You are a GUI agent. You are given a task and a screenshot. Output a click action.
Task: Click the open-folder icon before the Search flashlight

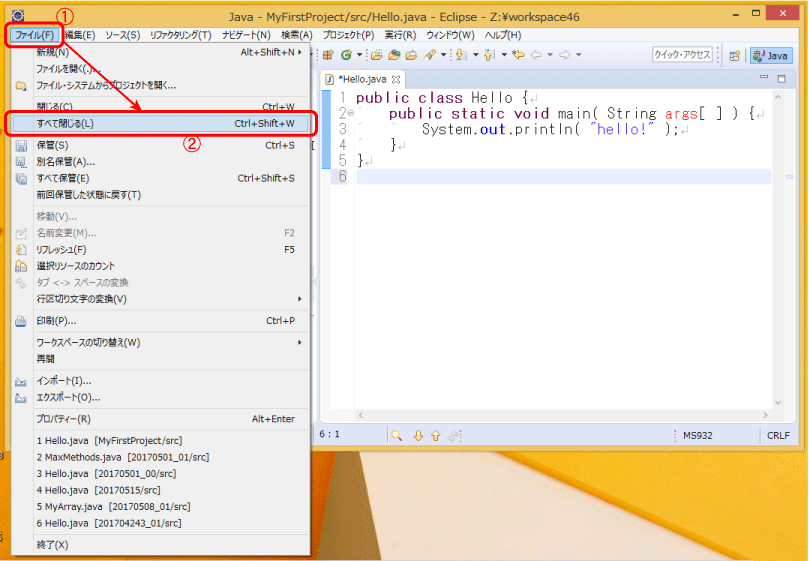coord(411,55)
